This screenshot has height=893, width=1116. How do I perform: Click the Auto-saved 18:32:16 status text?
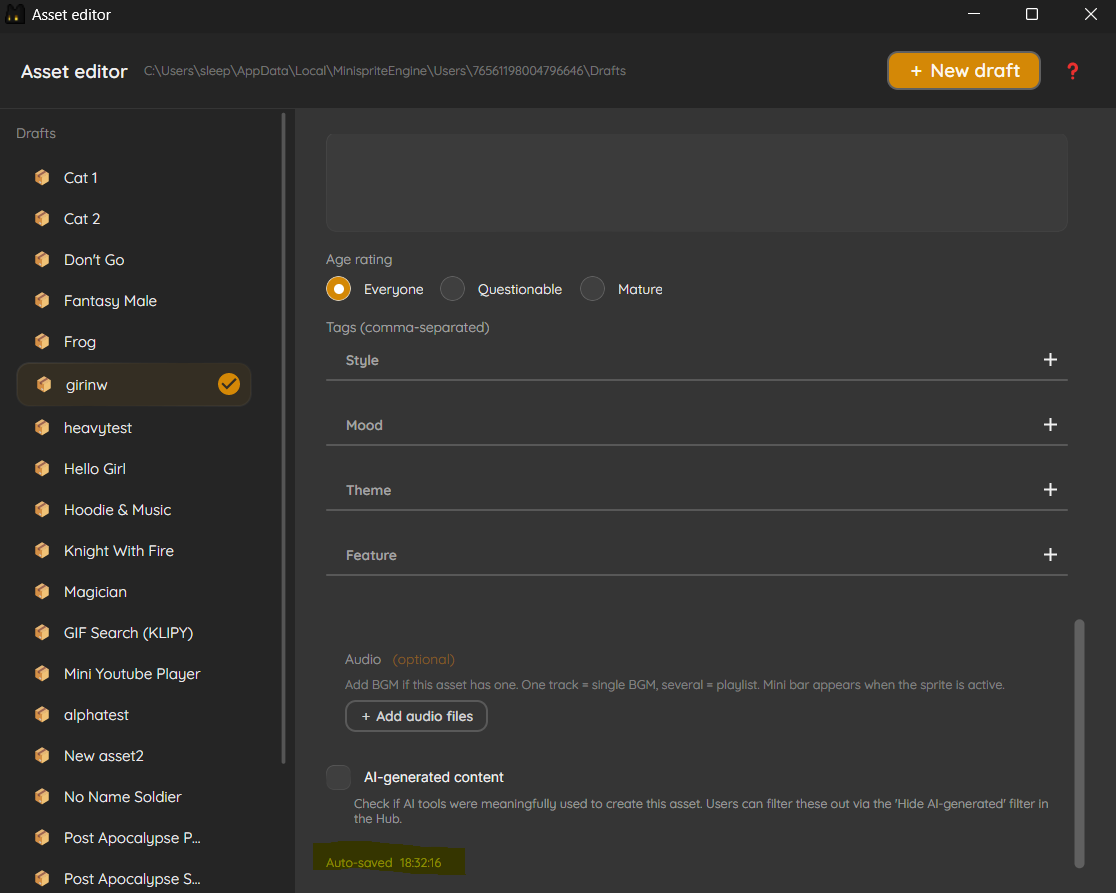(x=384, y=862)
